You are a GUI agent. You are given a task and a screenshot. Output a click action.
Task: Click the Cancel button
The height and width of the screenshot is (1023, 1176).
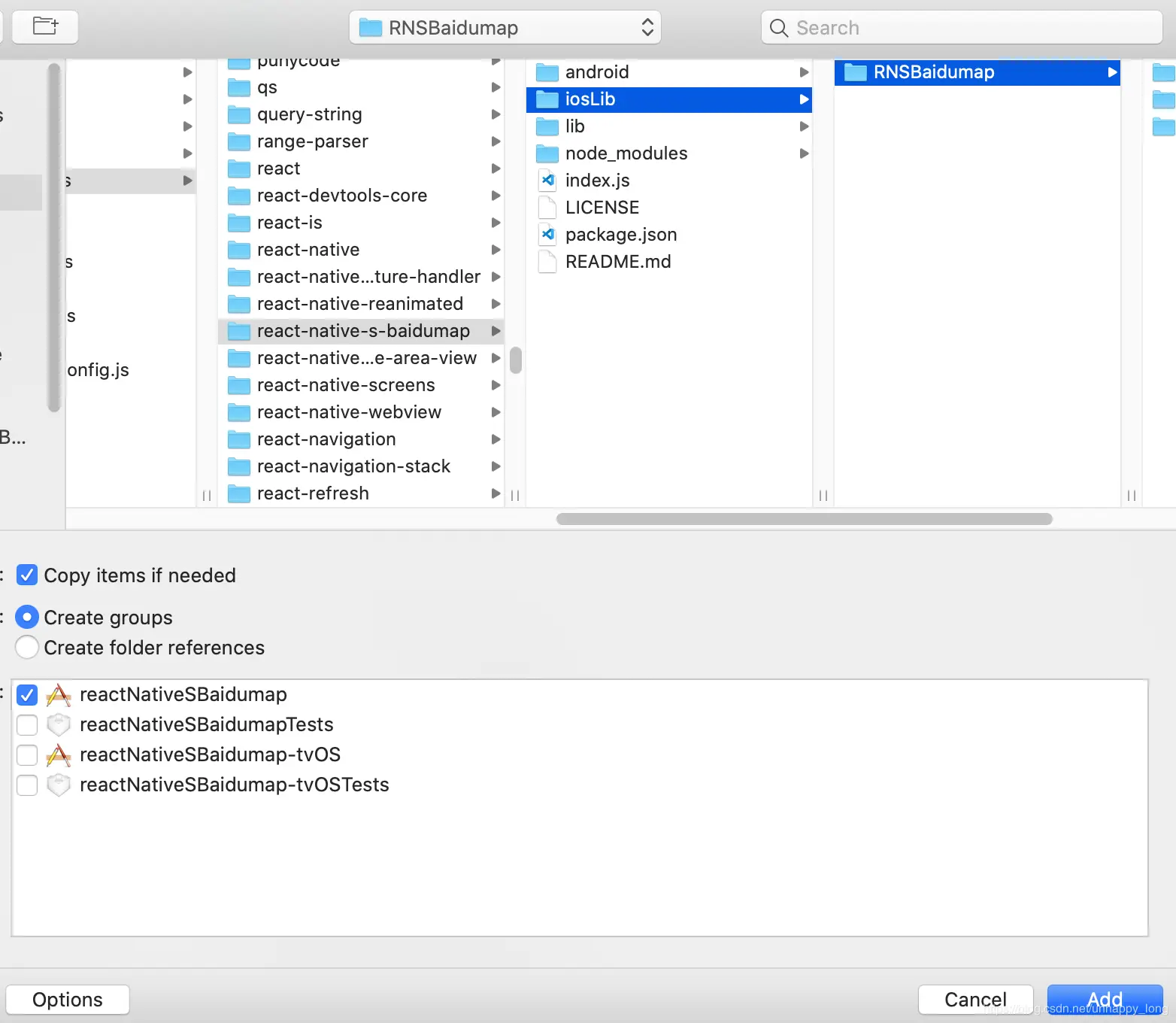(x=975, y=1000)
